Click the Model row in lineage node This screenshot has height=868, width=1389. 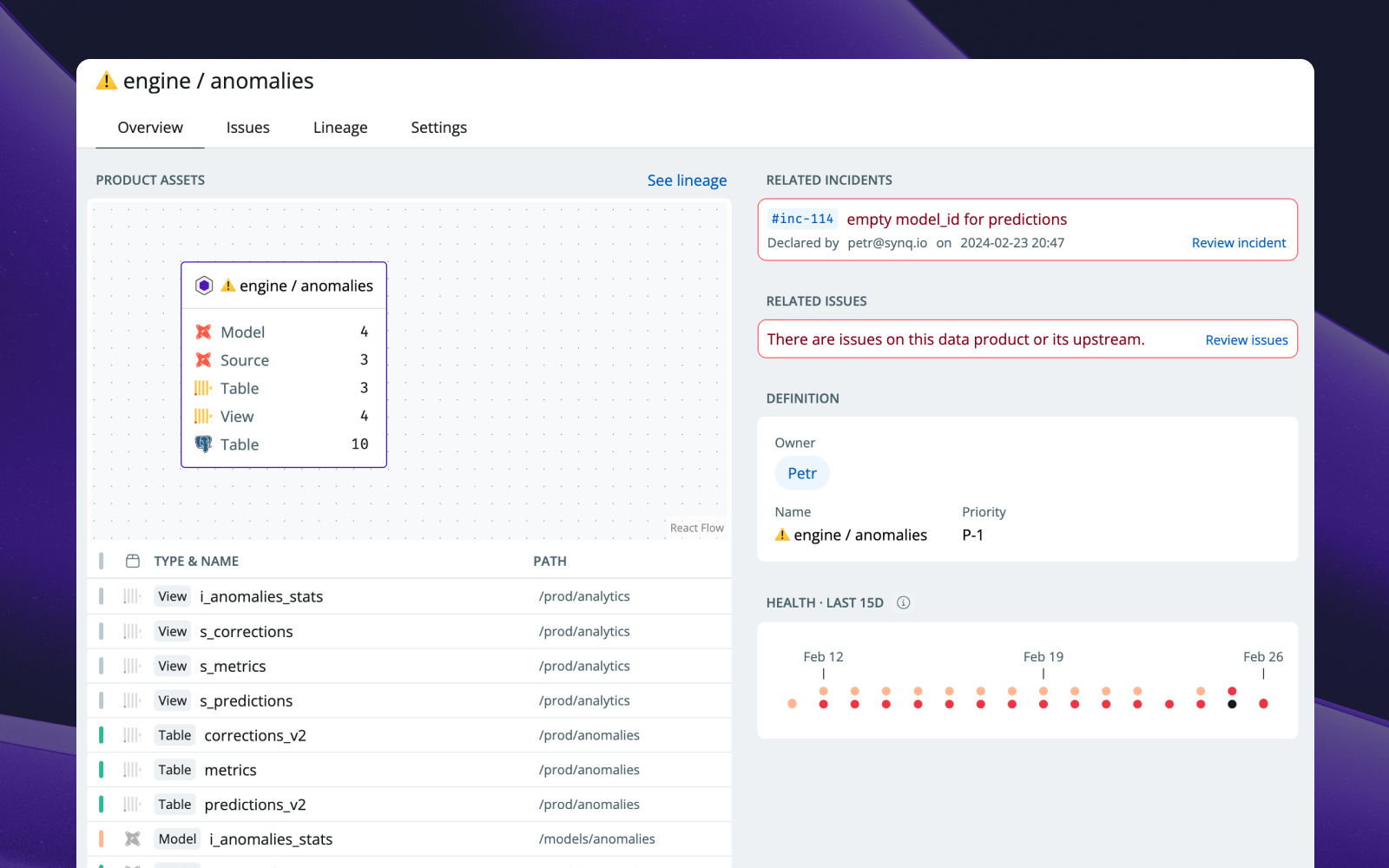pyautogui.click(x=283, y=332)
